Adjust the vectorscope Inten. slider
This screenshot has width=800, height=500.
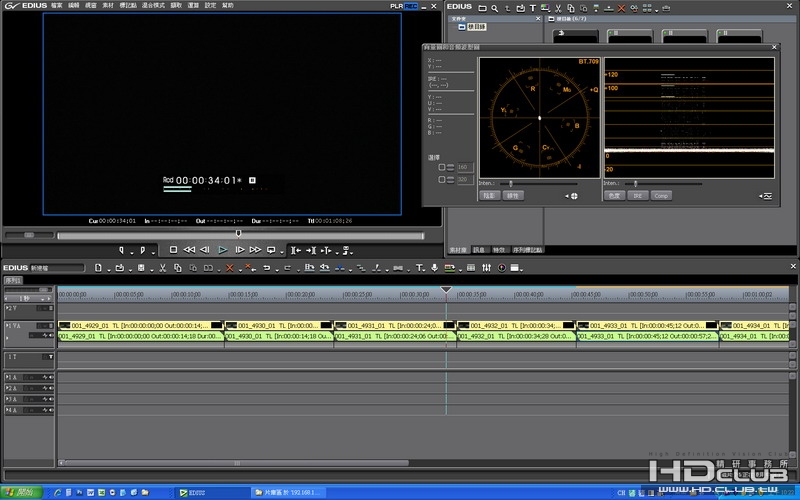511,184
